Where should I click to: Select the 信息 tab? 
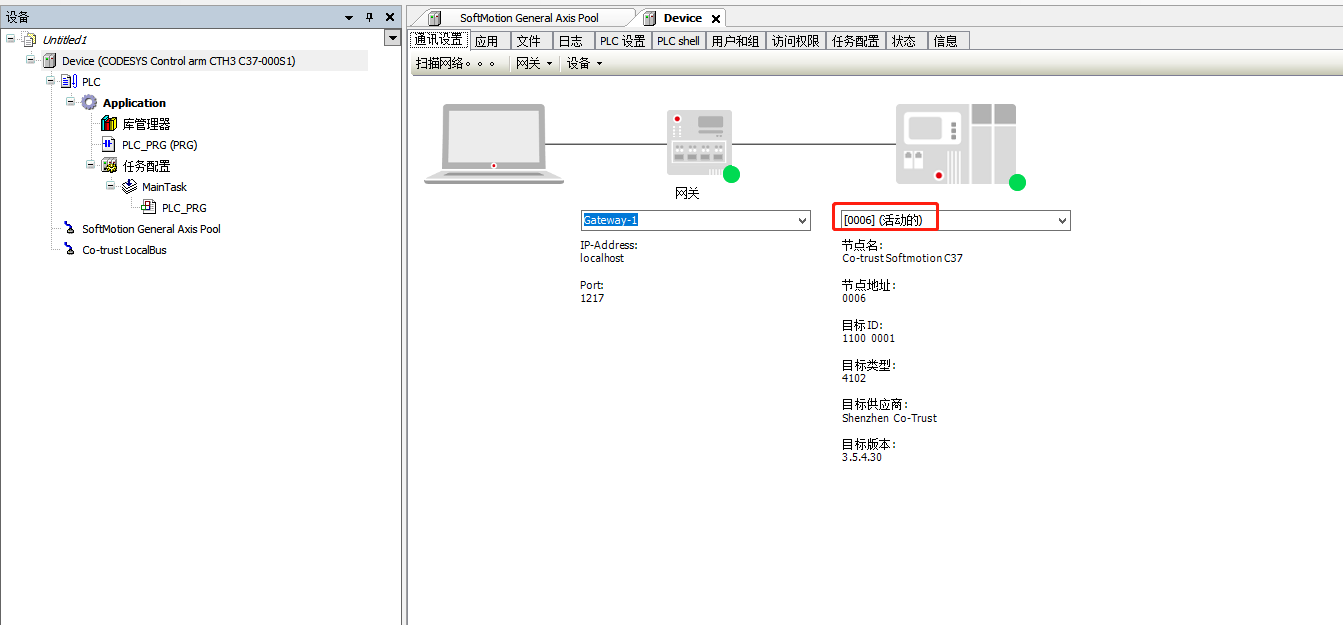coord(946,41)
